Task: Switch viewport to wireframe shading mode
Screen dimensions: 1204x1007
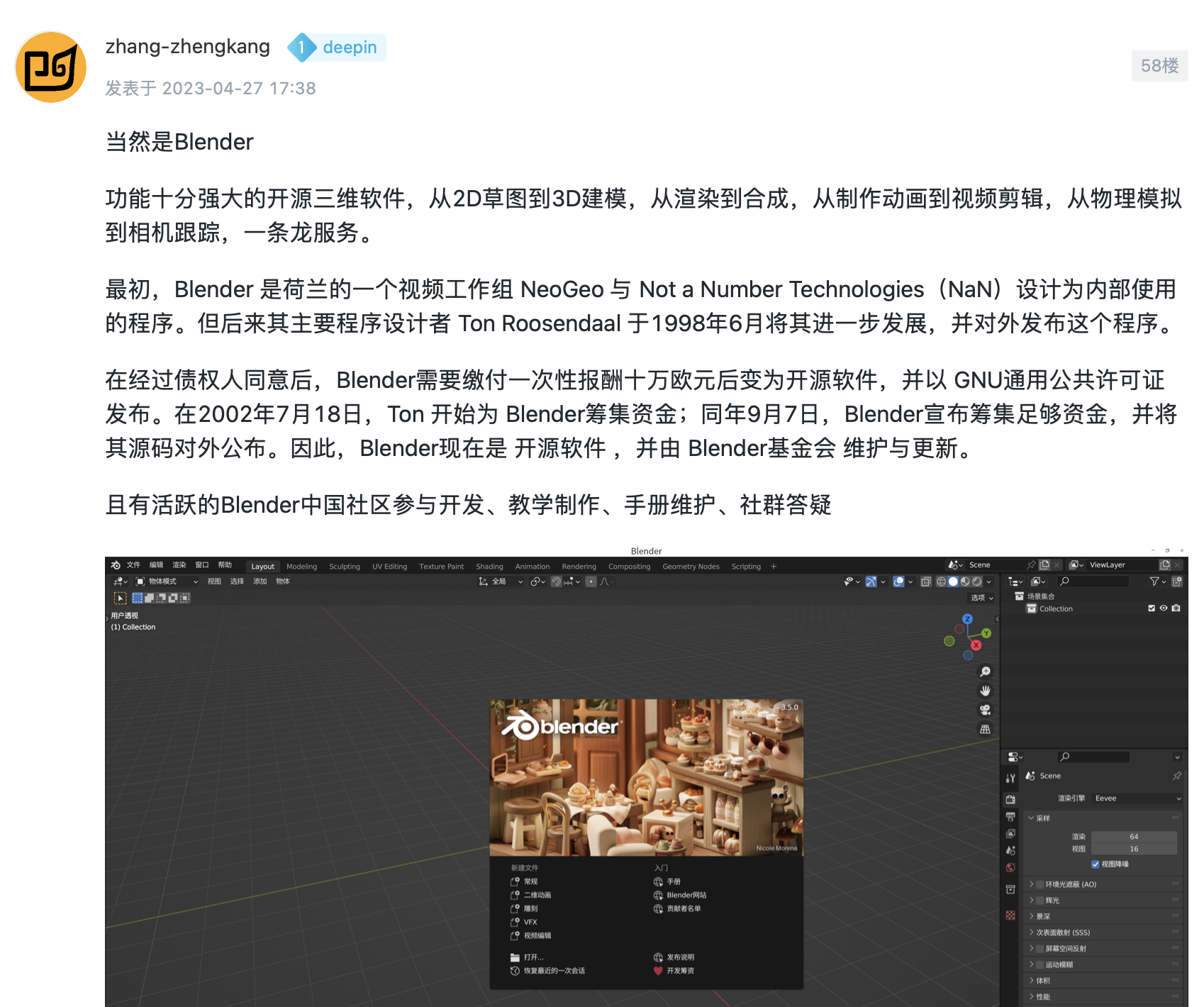Action: tap(941, 582)
